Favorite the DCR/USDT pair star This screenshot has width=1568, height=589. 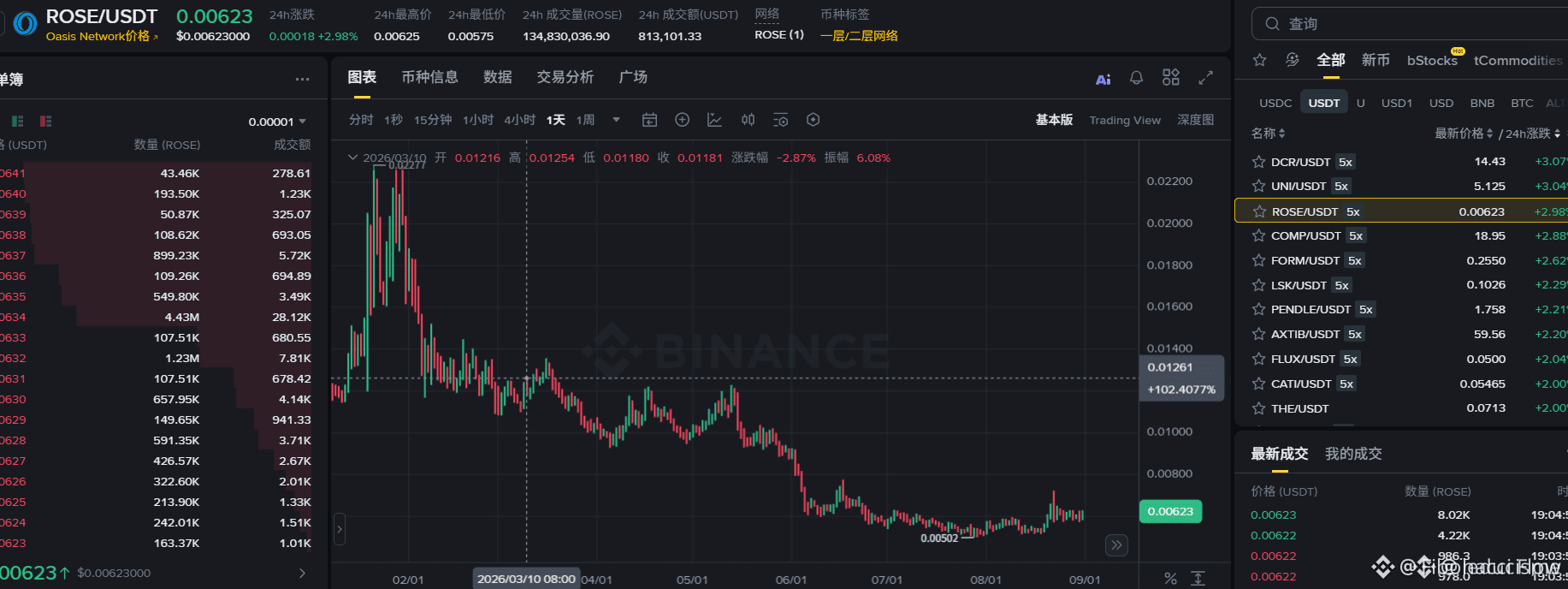[1258, 162]
